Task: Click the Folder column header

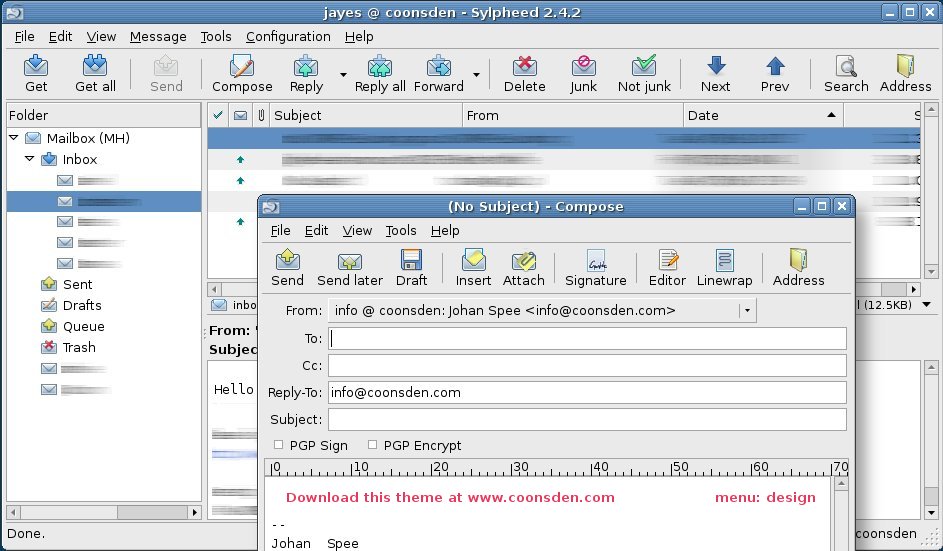Action: click(103, 115)
